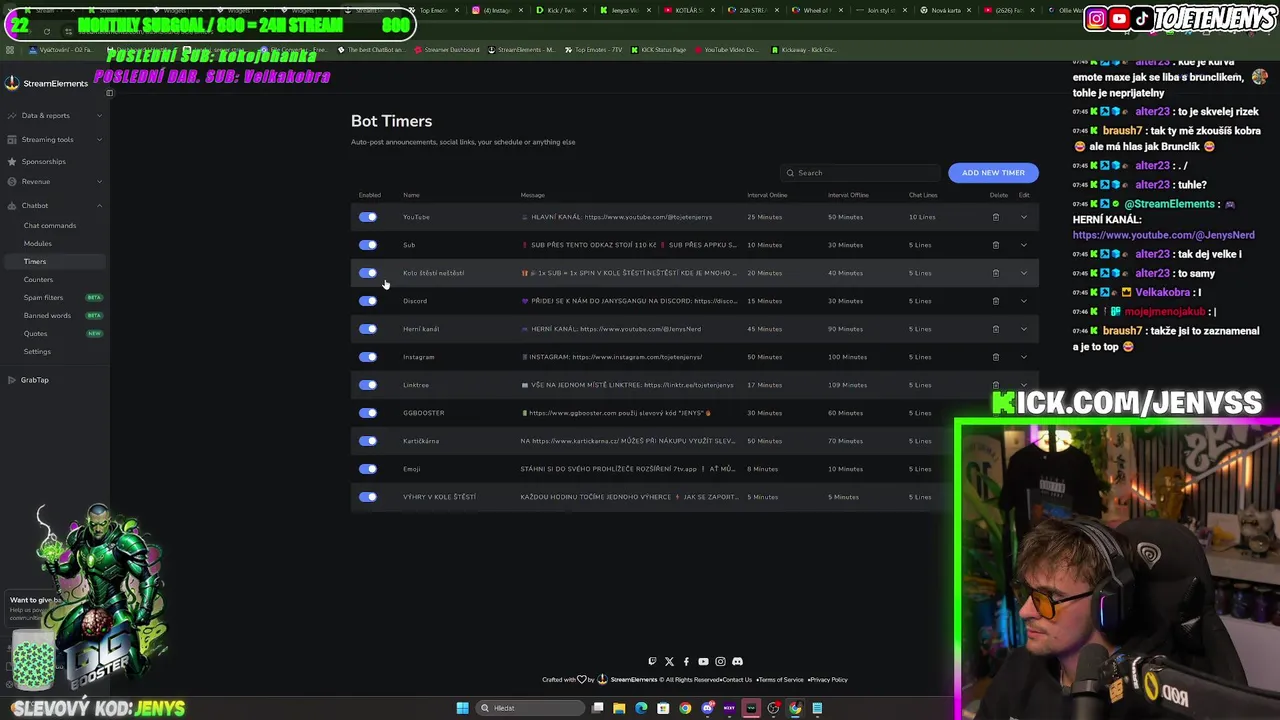Image resolution: width=1280 pixels, height=720 pixels.
Task: Click the timers Search field
Action: (x=861, y=173)
